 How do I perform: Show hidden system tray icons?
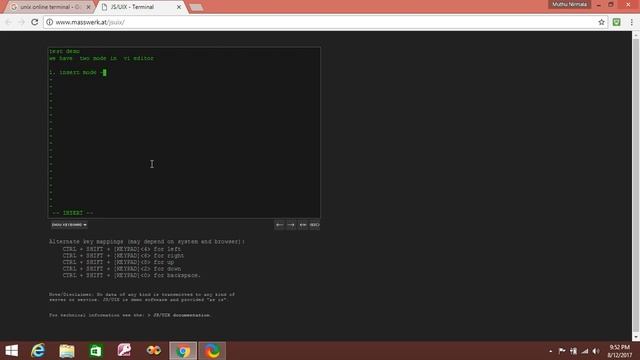551,351
